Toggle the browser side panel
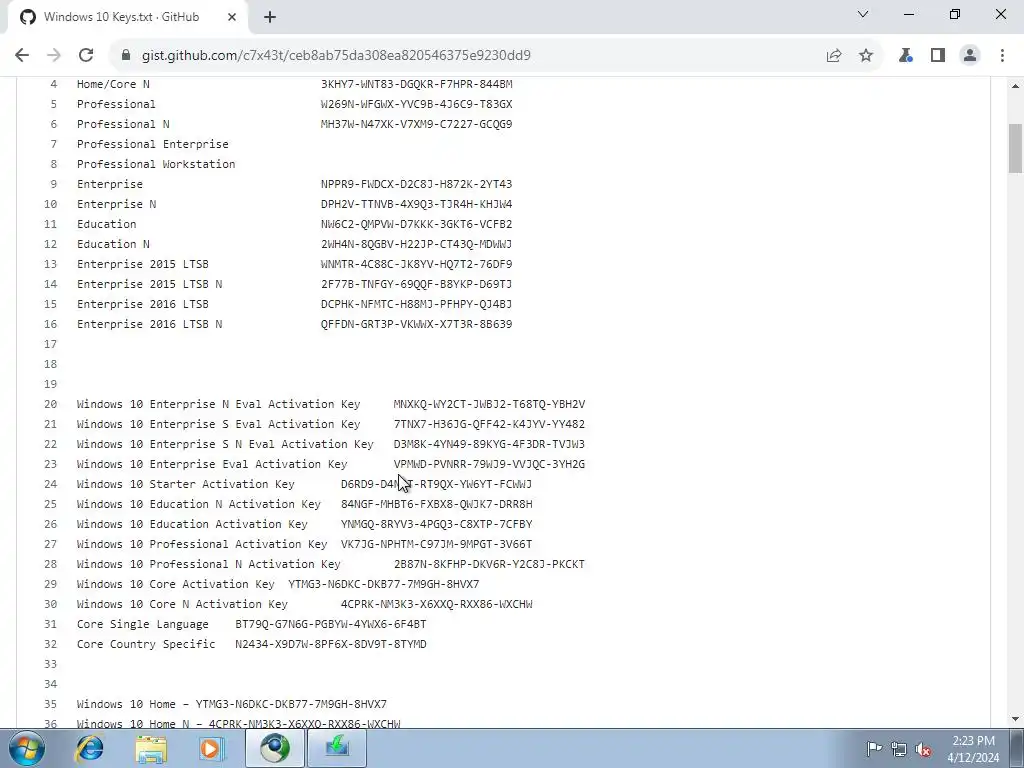This screenshot has height=768, width=1024. (938, 56)
